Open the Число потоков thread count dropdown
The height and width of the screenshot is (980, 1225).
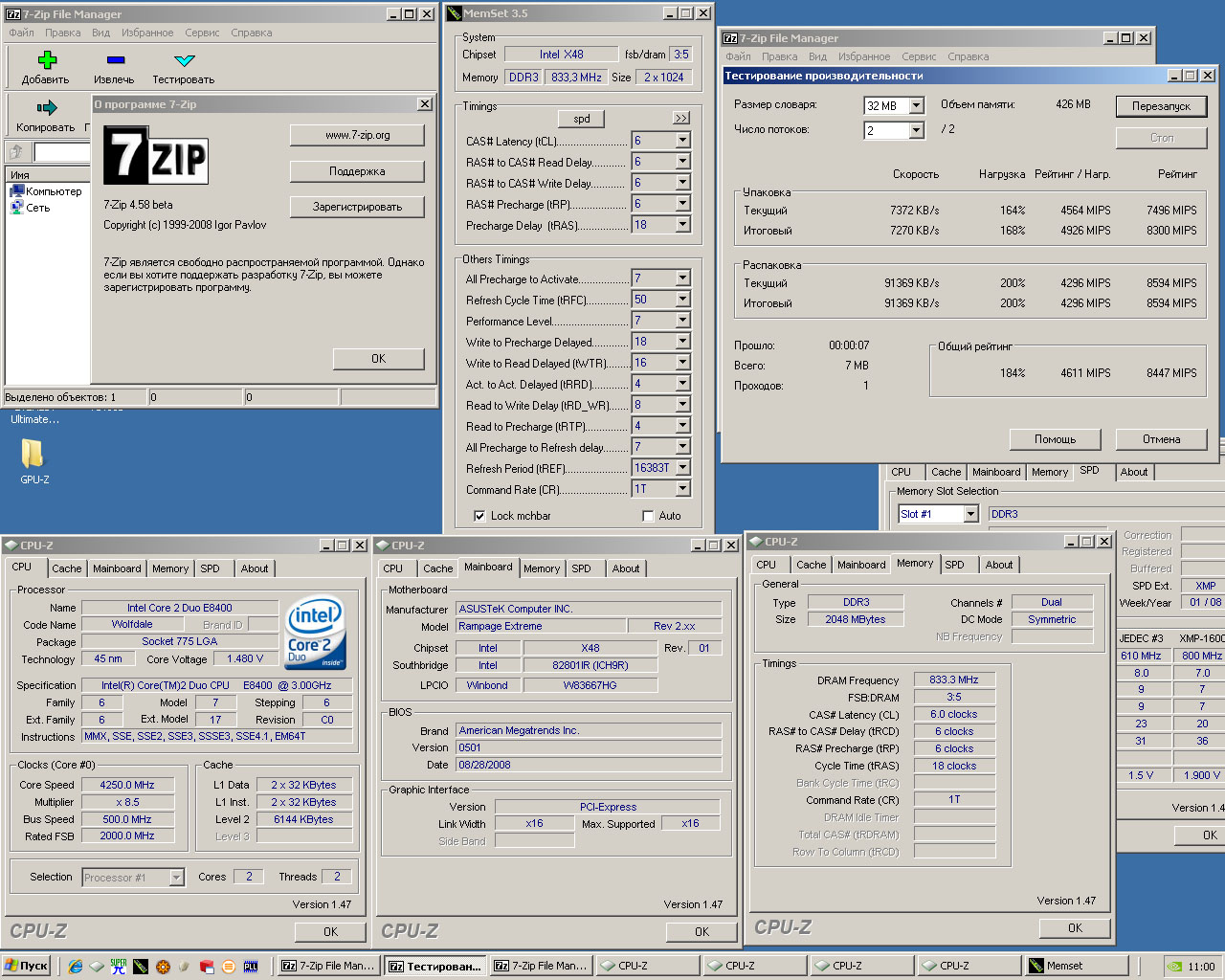coord(916,130)
